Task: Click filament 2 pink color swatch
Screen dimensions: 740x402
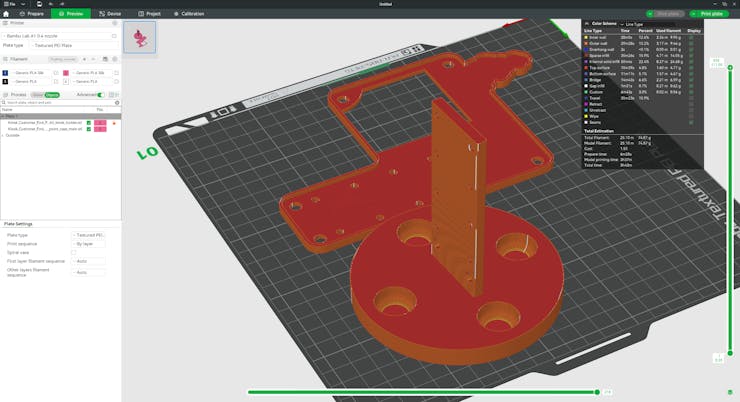Action: (66, 73)
